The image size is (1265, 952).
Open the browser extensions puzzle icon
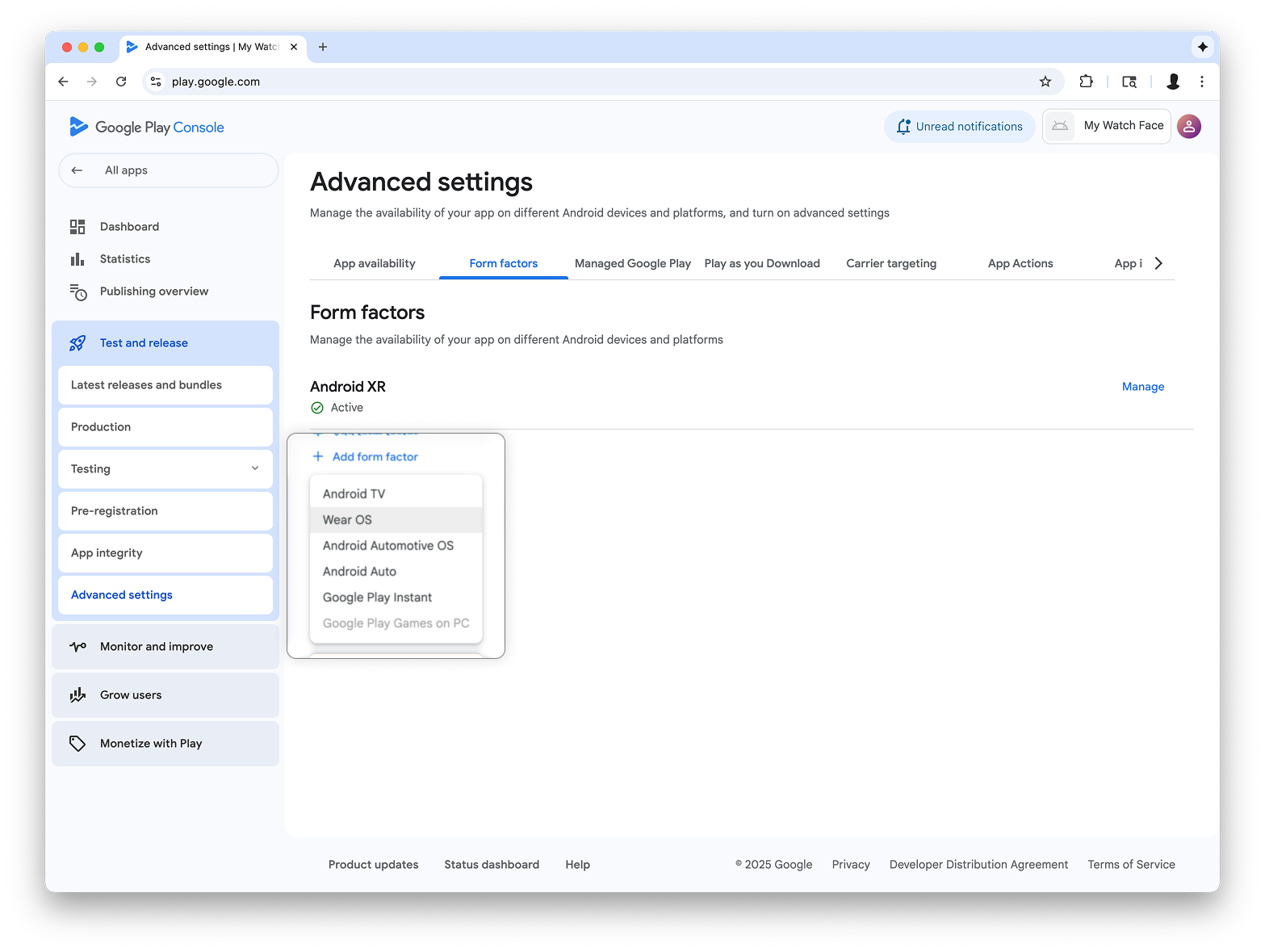point(1086,82)
